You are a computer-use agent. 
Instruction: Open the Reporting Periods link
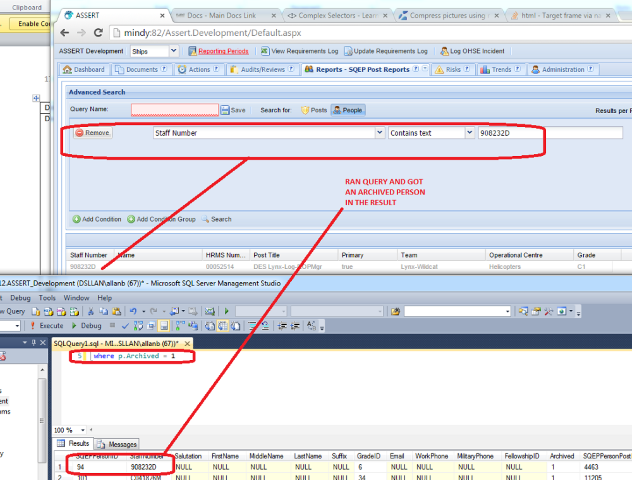pos(219,50)
